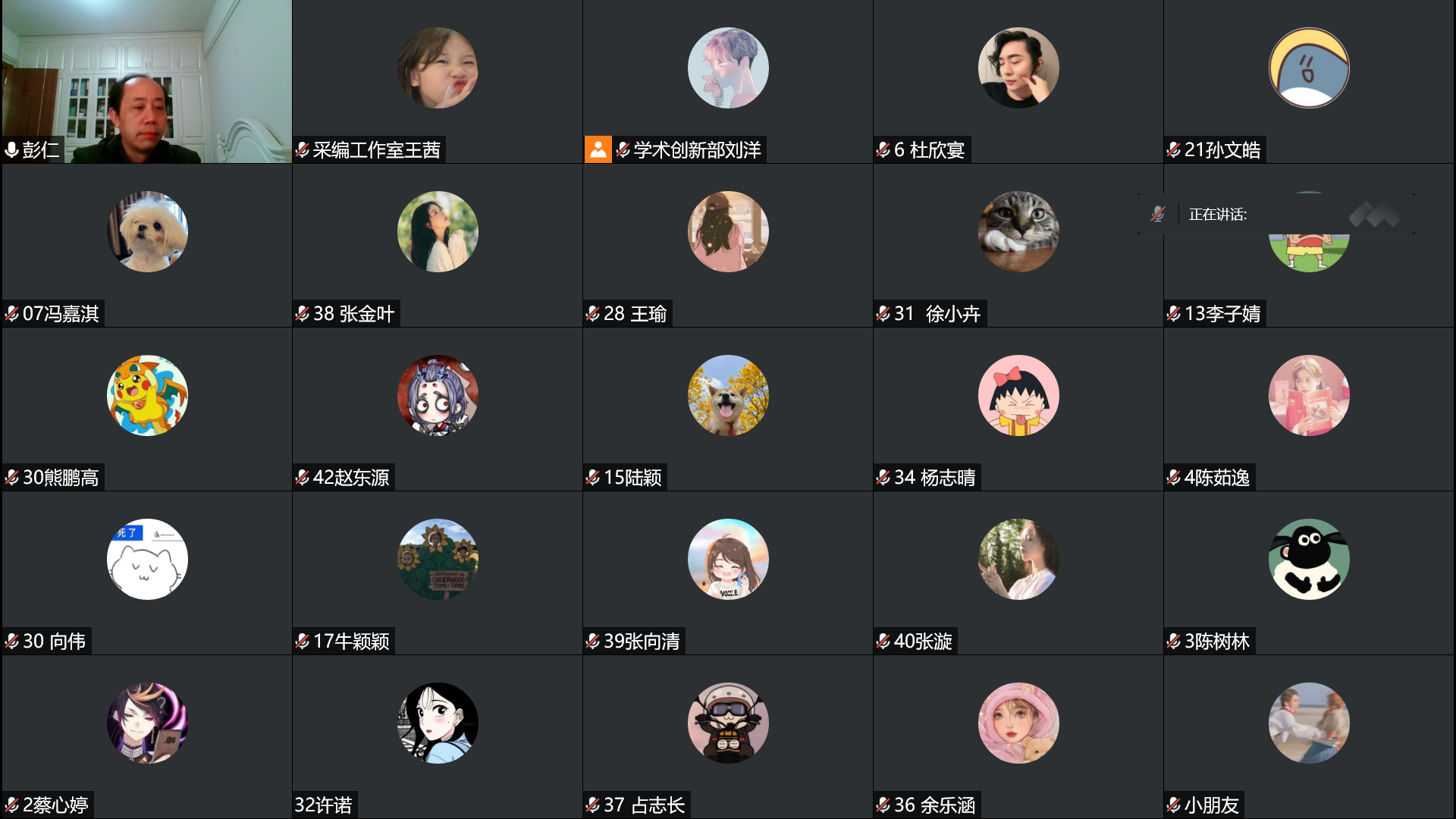Click the name label 32许诺
Viewport: 1456px width, 819px height.
click(324, 805)
